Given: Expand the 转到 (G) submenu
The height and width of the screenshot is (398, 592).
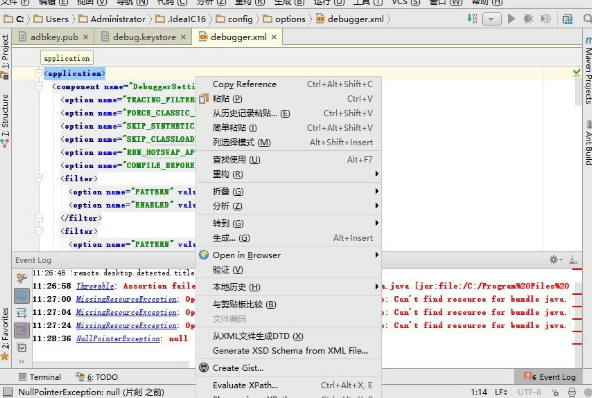Looking at the screenshot, I should pyautogui.click(x=288, y=223).
